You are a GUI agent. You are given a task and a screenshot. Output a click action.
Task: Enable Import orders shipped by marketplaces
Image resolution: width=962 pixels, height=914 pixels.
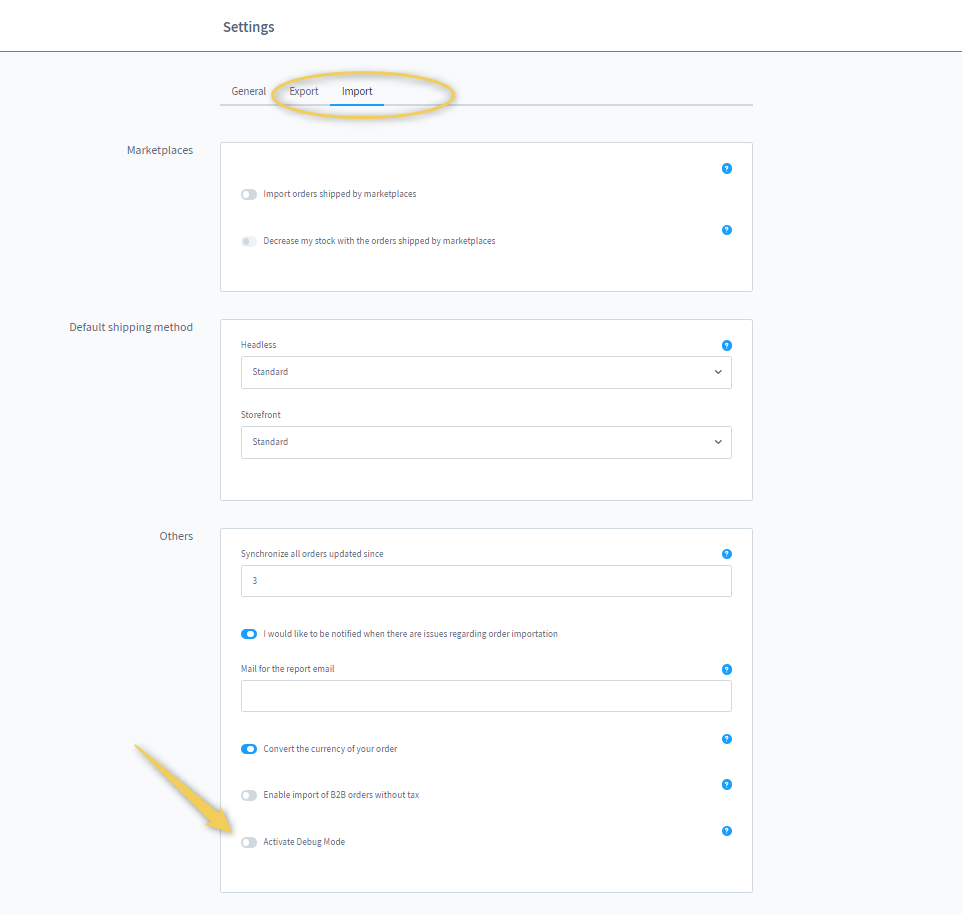tap(249, 194)
